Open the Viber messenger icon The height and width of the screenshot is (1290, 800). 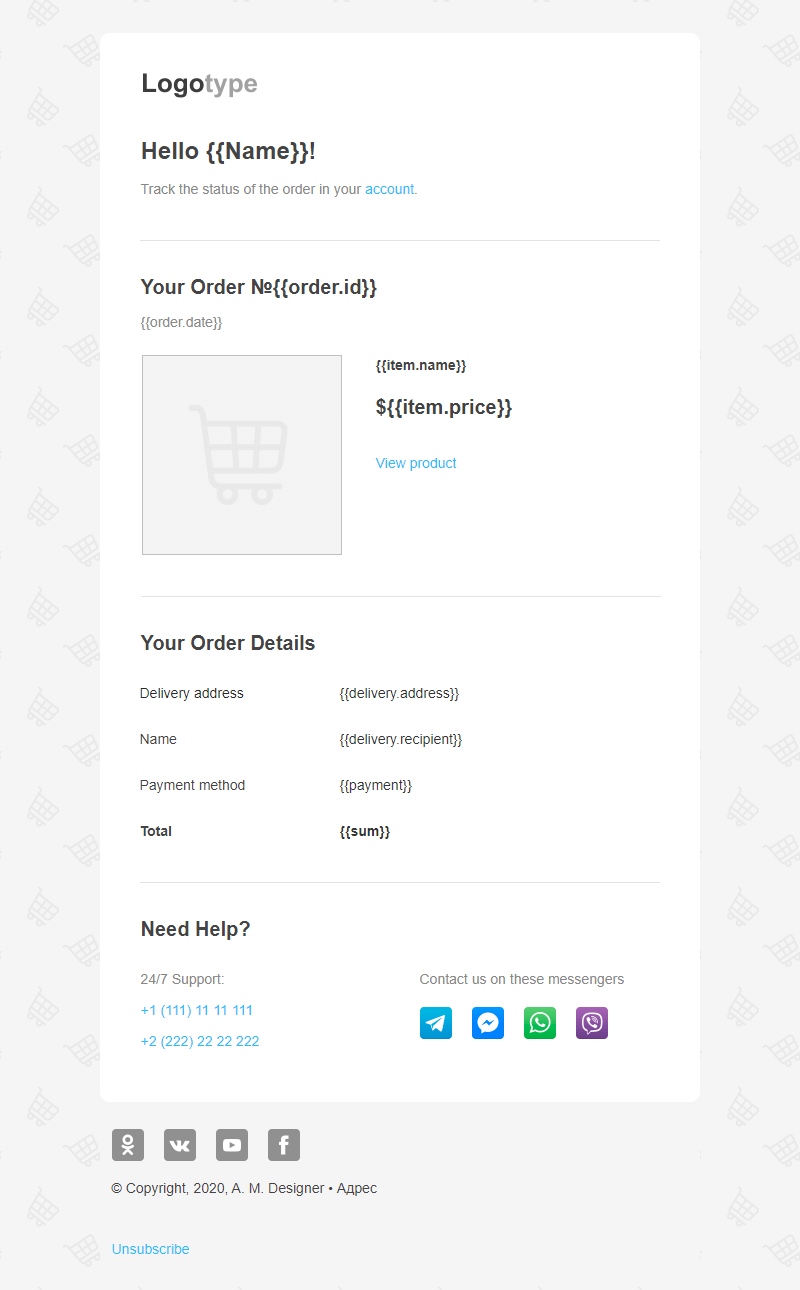pyautogui.click(x=591, y=1022)
